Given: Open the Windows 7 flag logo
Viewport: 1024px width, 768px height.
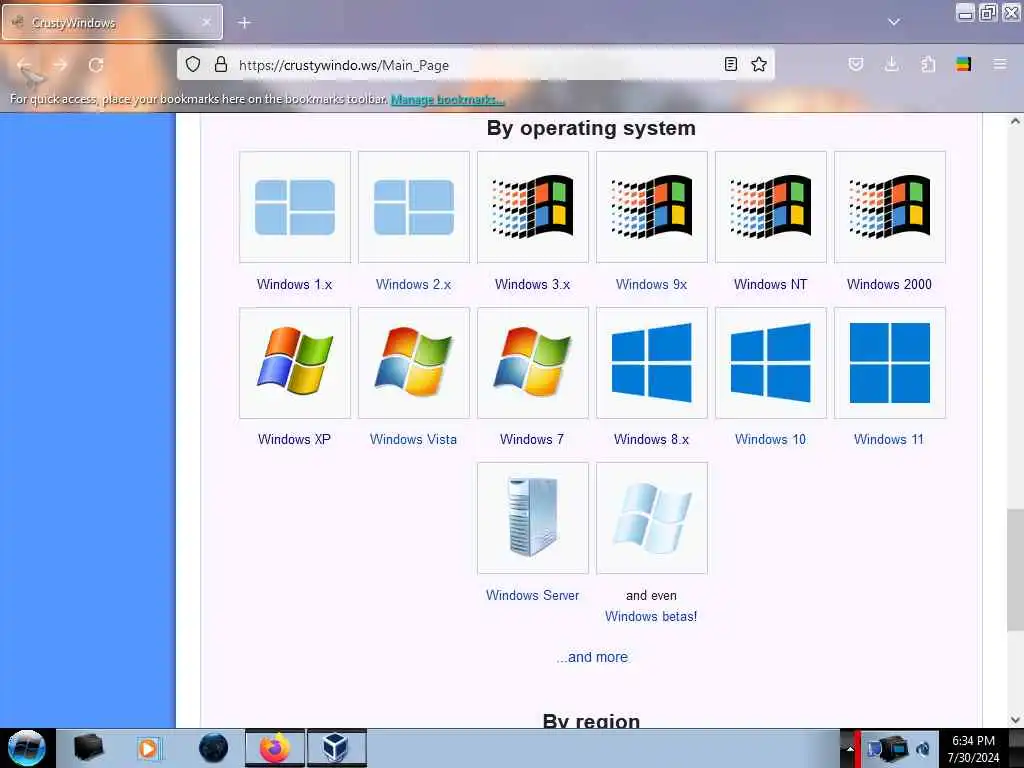Looking at the screenshot, I should click(x=532, y=362).
